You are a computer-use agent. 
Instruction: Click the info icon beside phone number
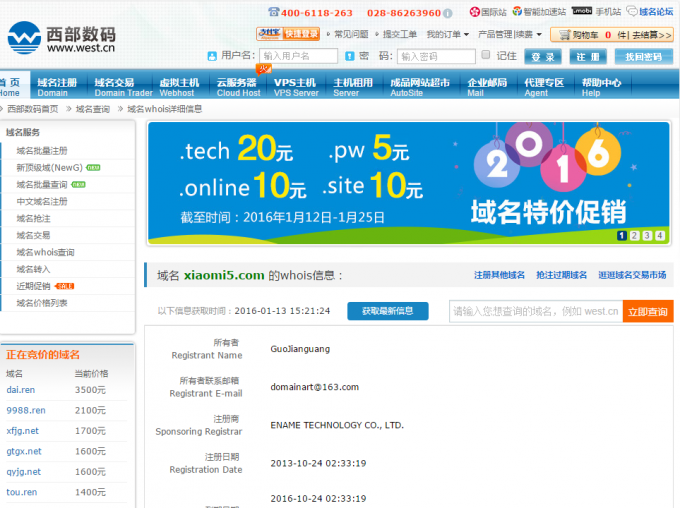pos(447,13)
